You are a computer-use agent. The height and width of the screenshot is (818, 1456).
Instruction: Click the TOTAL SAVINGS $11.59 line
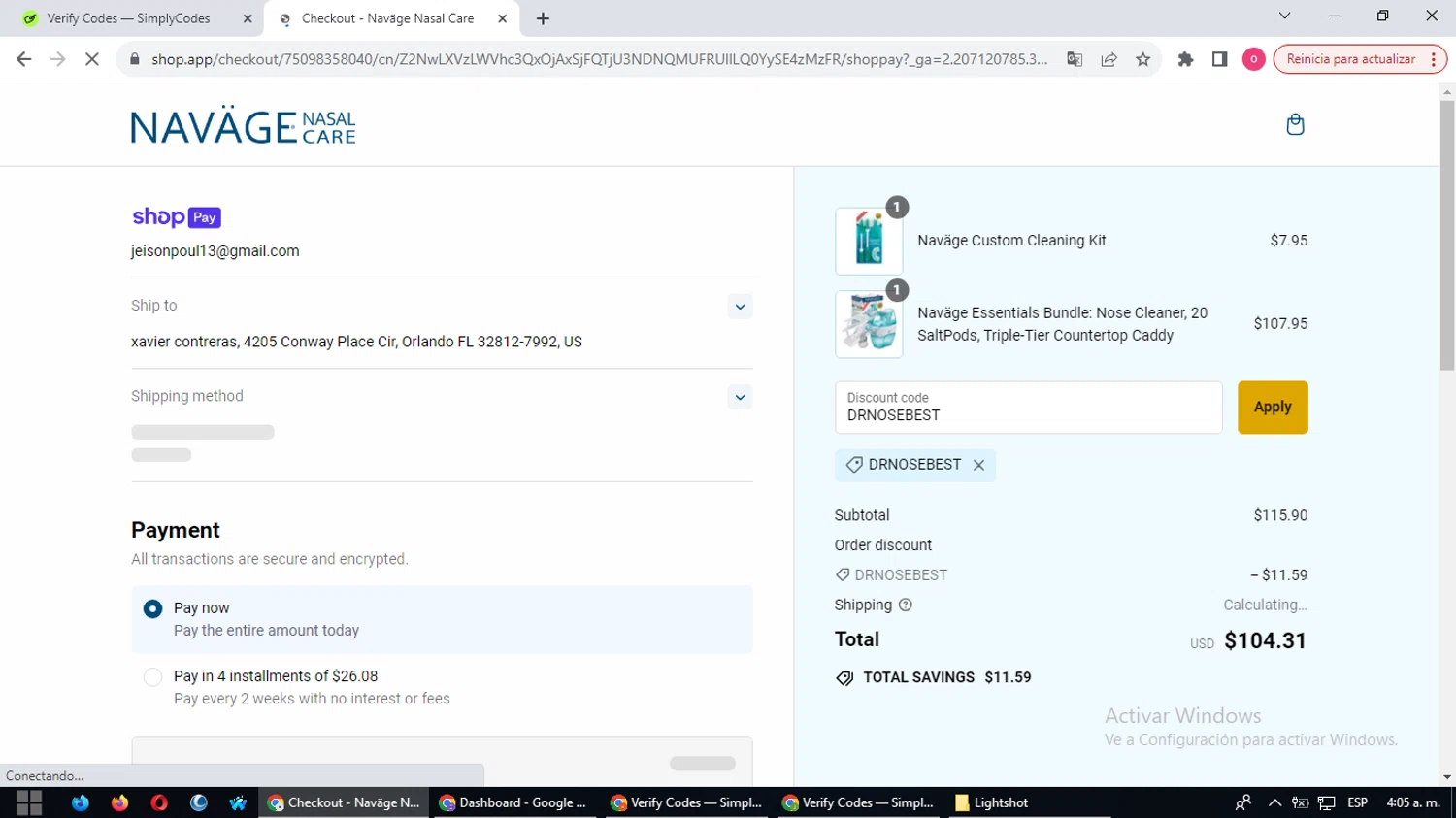[933, 677]
